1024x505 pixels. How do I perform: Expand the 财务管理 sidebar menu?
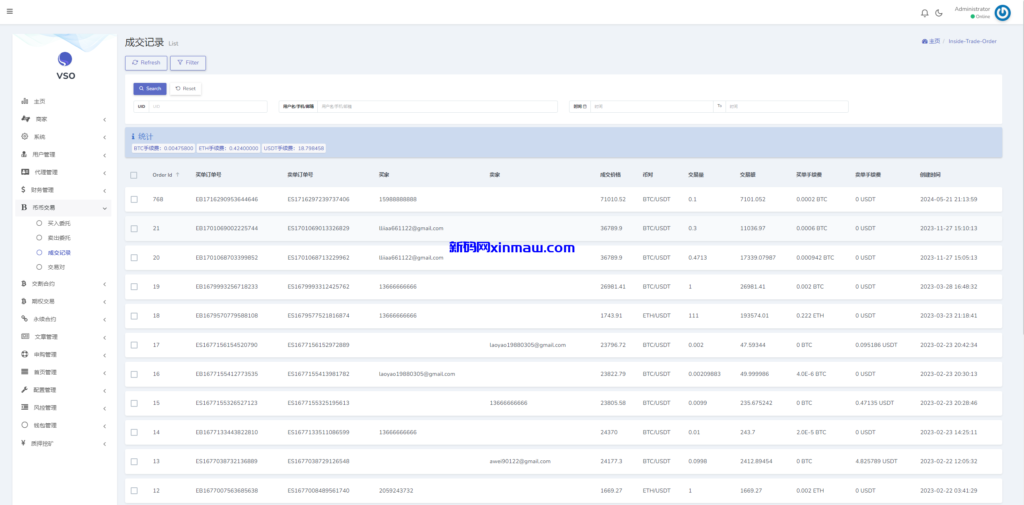pos(64,189)
